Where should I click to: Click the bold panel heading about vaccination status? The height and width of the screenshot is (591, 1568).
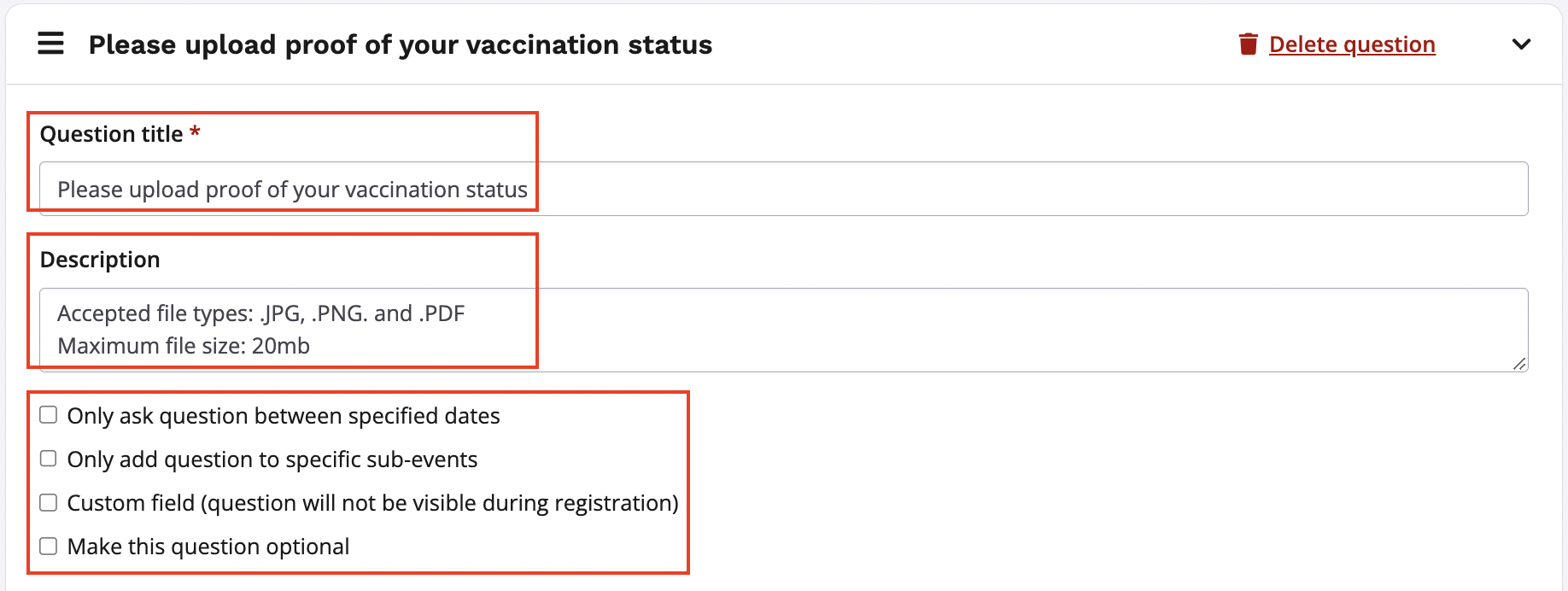tap(400, 44)
